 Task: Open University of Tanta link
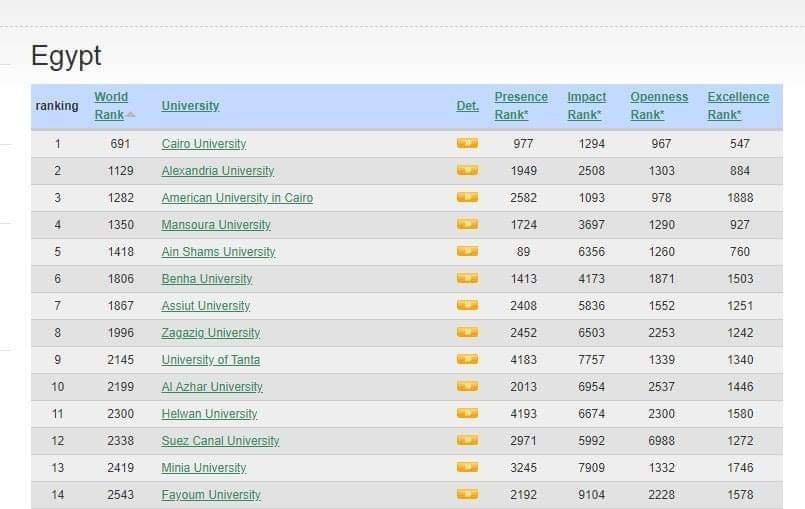210,360
